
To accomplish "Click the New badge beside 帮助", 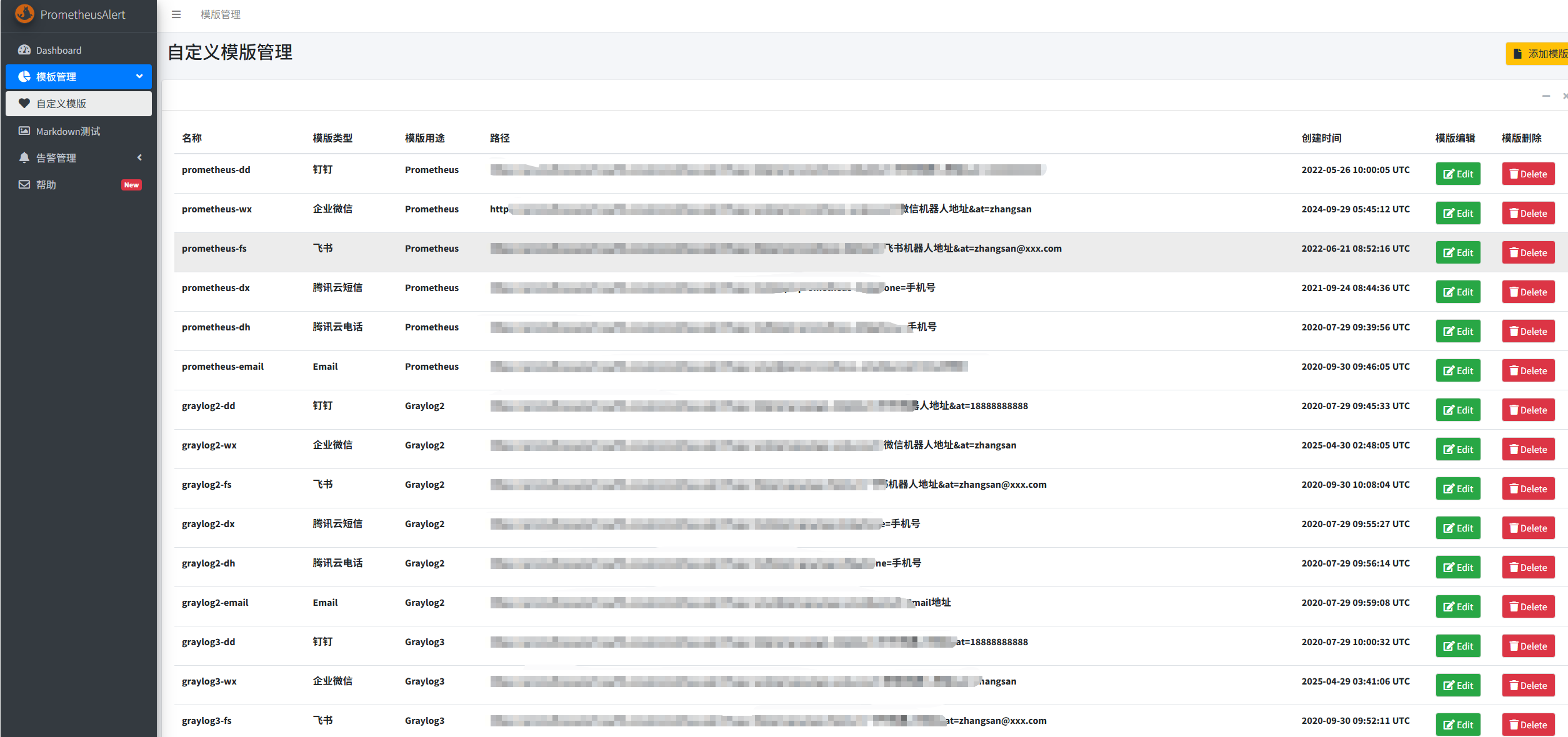I will pos(131,185).
